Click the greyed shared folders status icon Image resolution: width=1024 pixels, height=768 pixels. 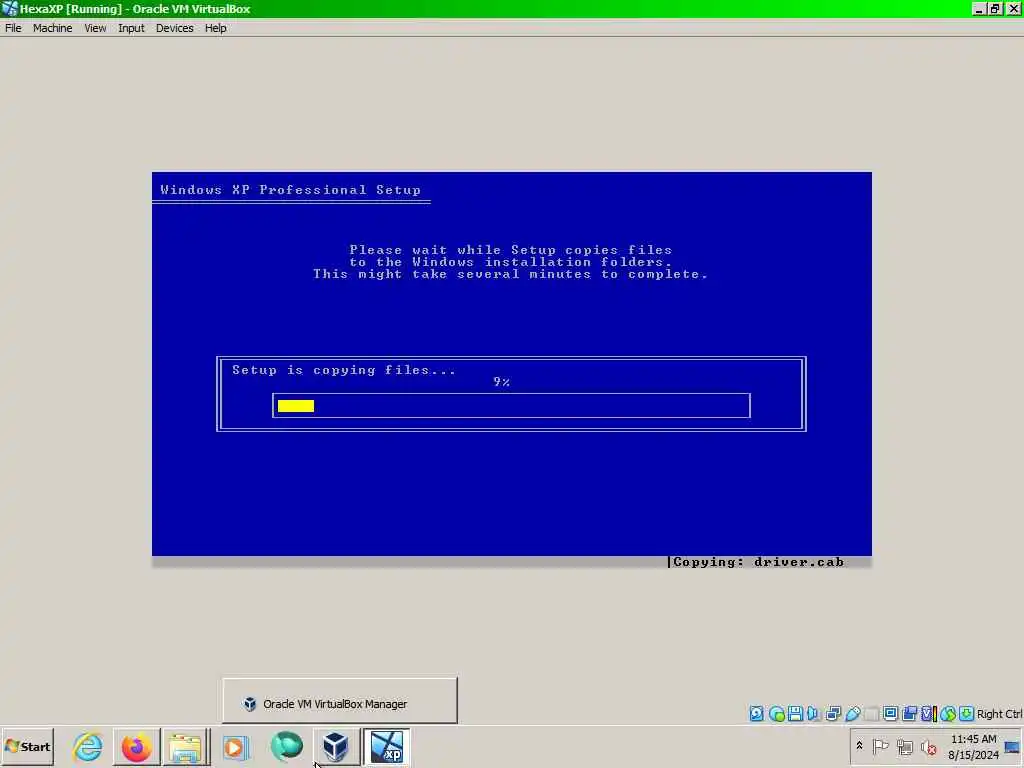click(x=871, y=714)
